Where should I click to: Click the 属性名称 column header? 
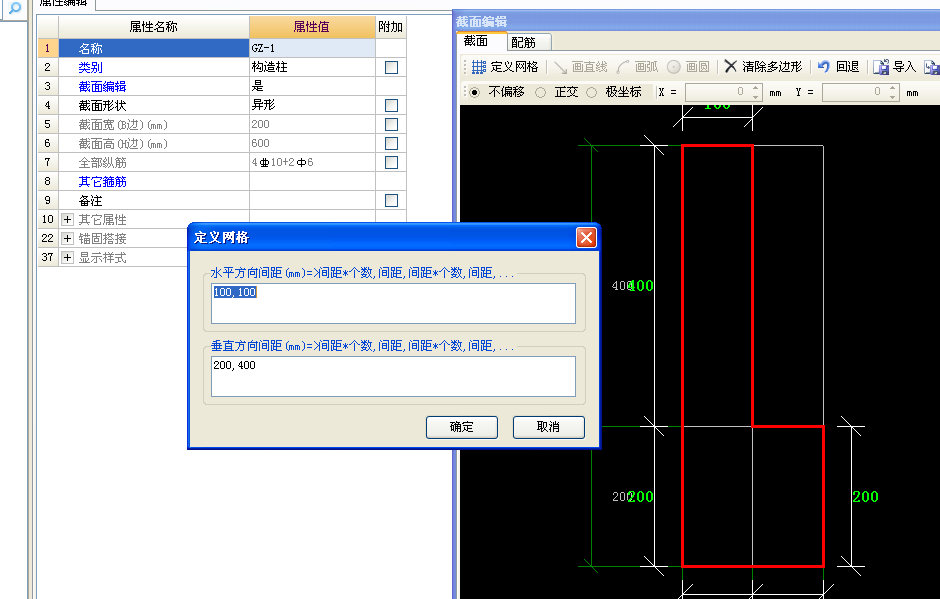(153, 27)
